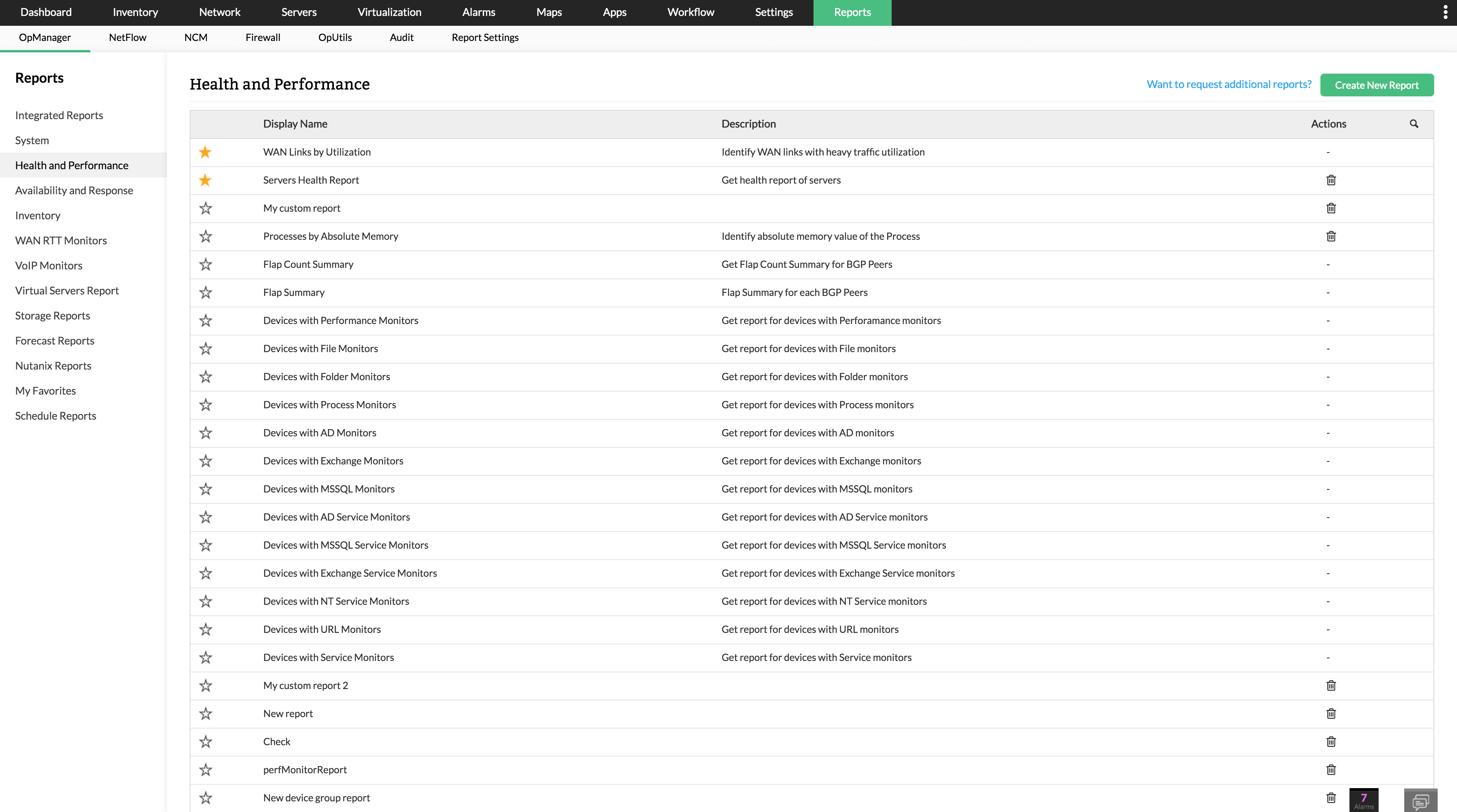Viewport: 1457px width, 812px height.
Task: Open Storage Reports in the sidebar
Action: point(53,315)
